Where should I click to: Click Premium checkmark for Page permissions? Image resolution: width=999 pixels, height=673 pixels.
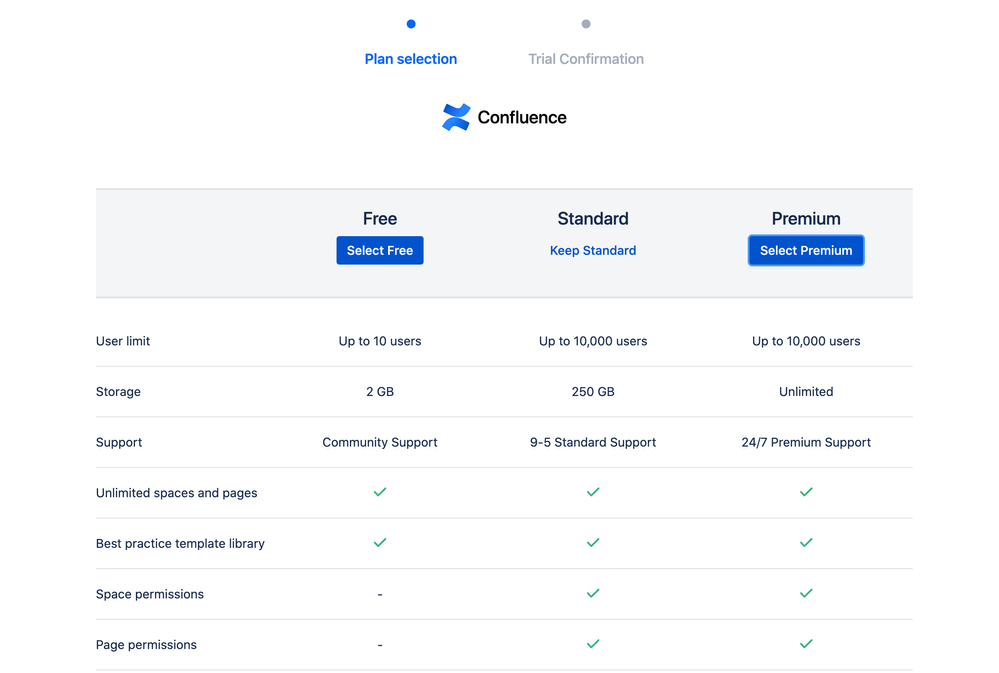tap(806, 644)
